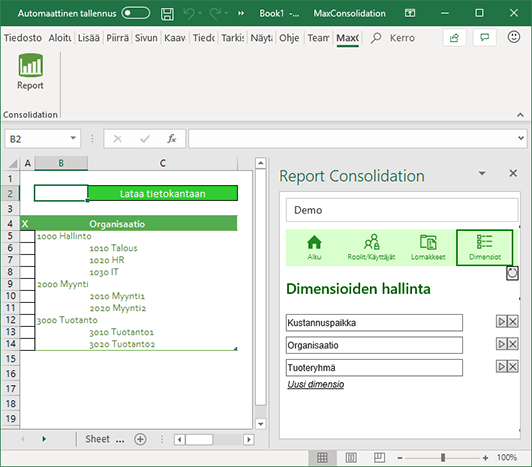Select the MaxC ribbon tab
The height and width of the screenshot is (467, 532).
point(348,38)
